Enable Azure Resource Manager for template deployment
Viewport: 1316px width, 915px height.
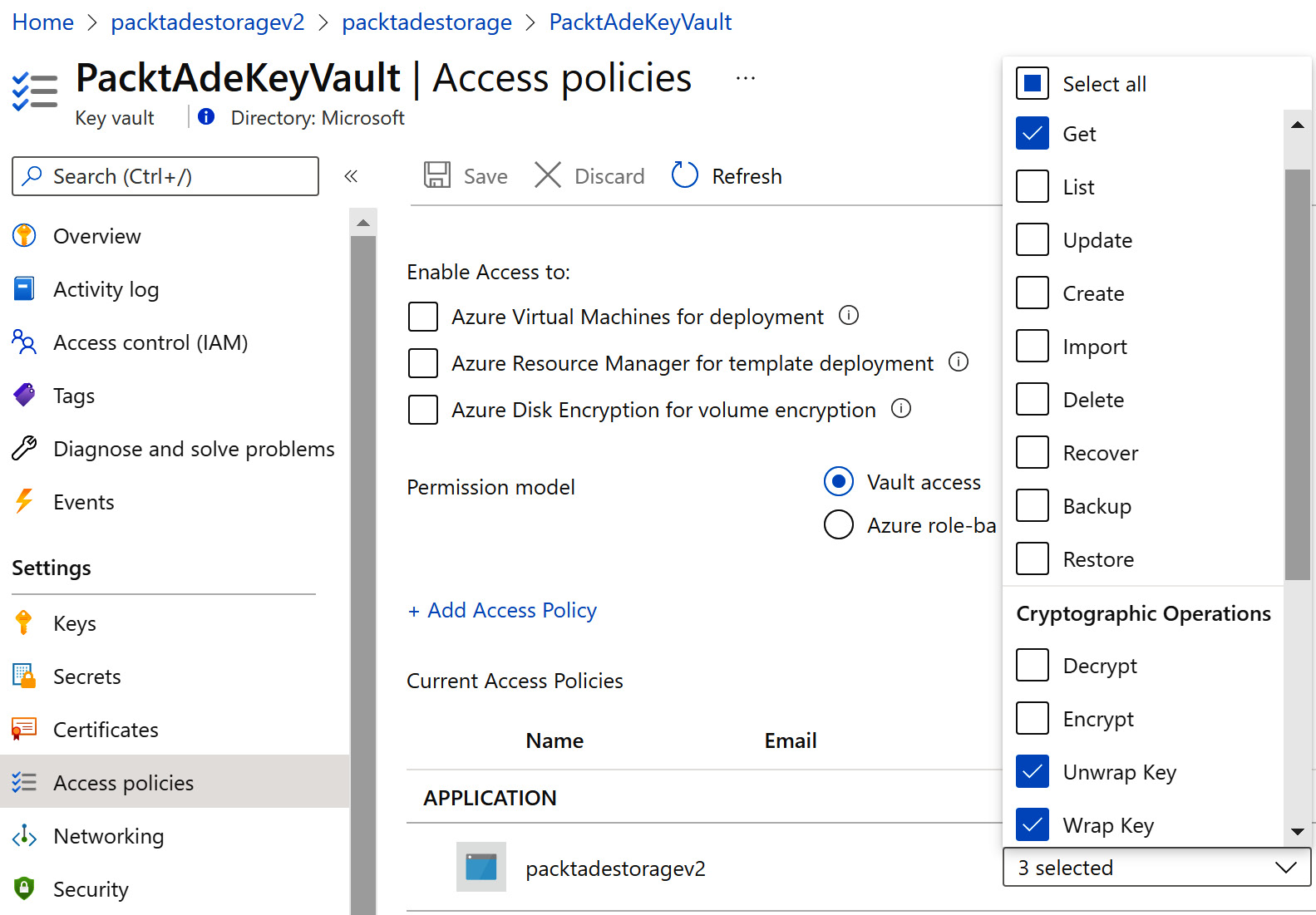tap(423, 363)
